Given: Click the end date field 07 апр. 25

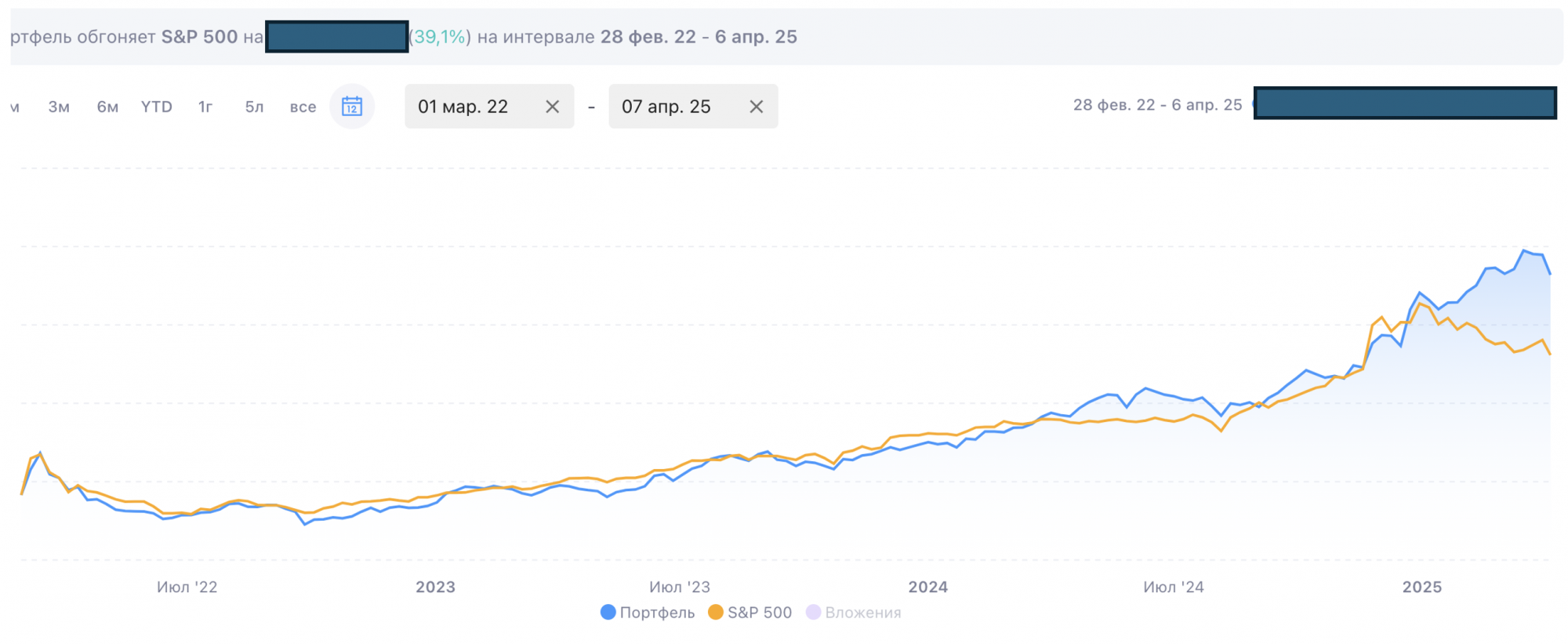Looking at the screenshot, I should click(666, 107).
